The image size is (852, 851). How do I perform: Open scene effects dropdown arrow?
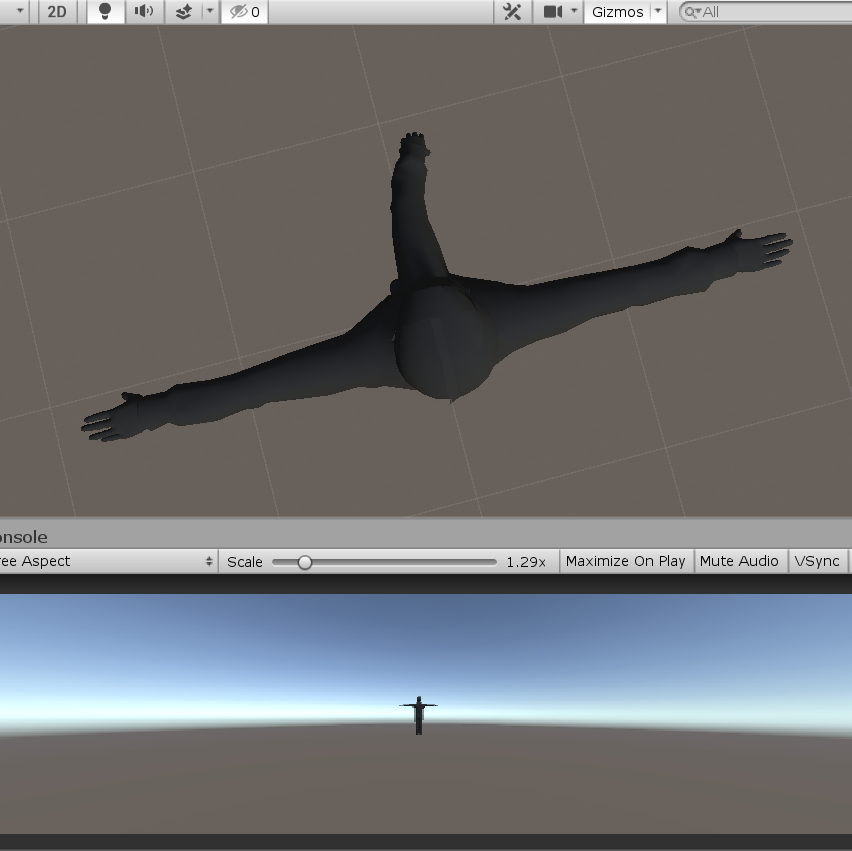click(x=209, y=12)
